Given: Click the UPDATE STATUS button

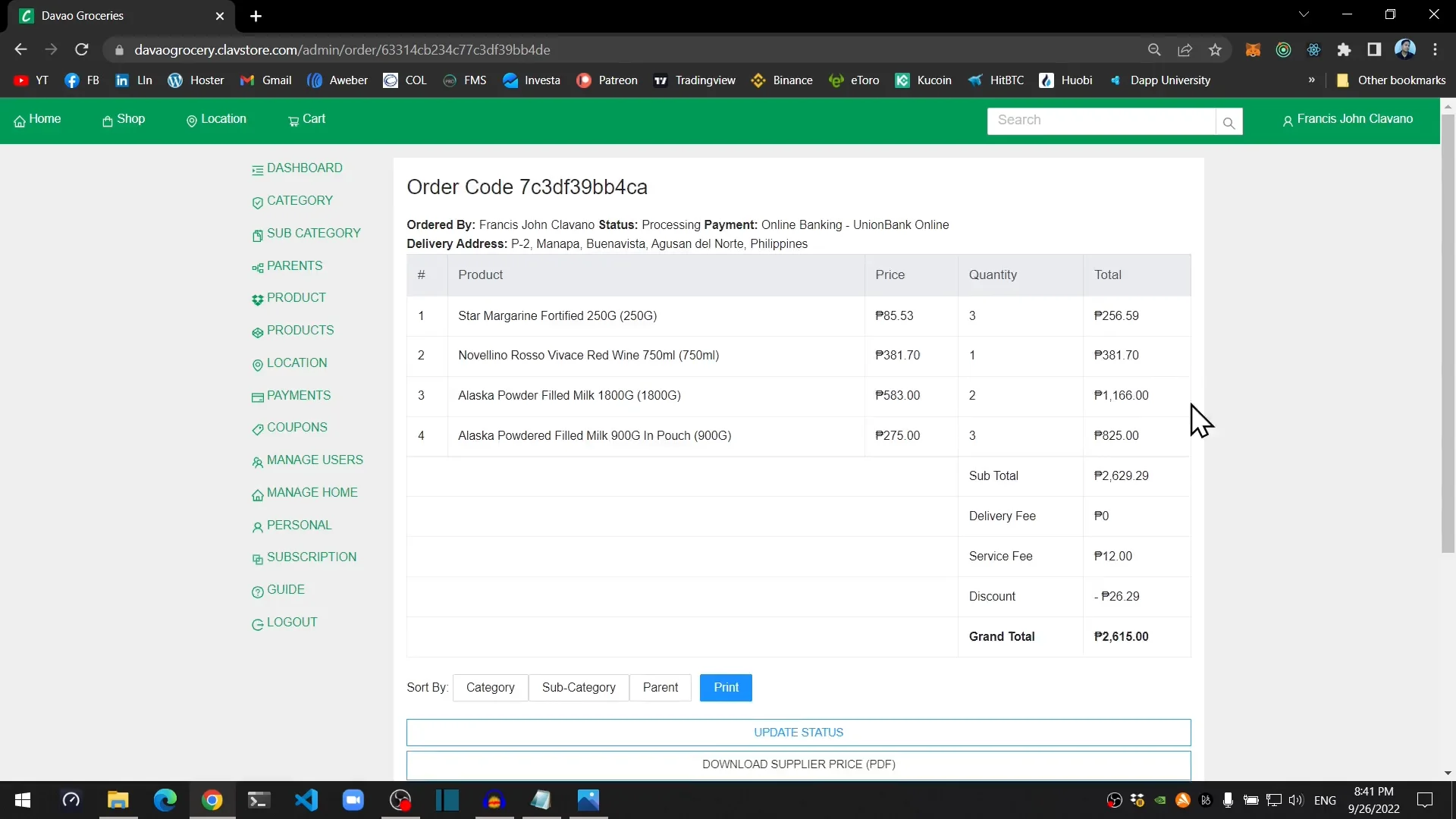Looking at the screenshot, I should (798, 733).
